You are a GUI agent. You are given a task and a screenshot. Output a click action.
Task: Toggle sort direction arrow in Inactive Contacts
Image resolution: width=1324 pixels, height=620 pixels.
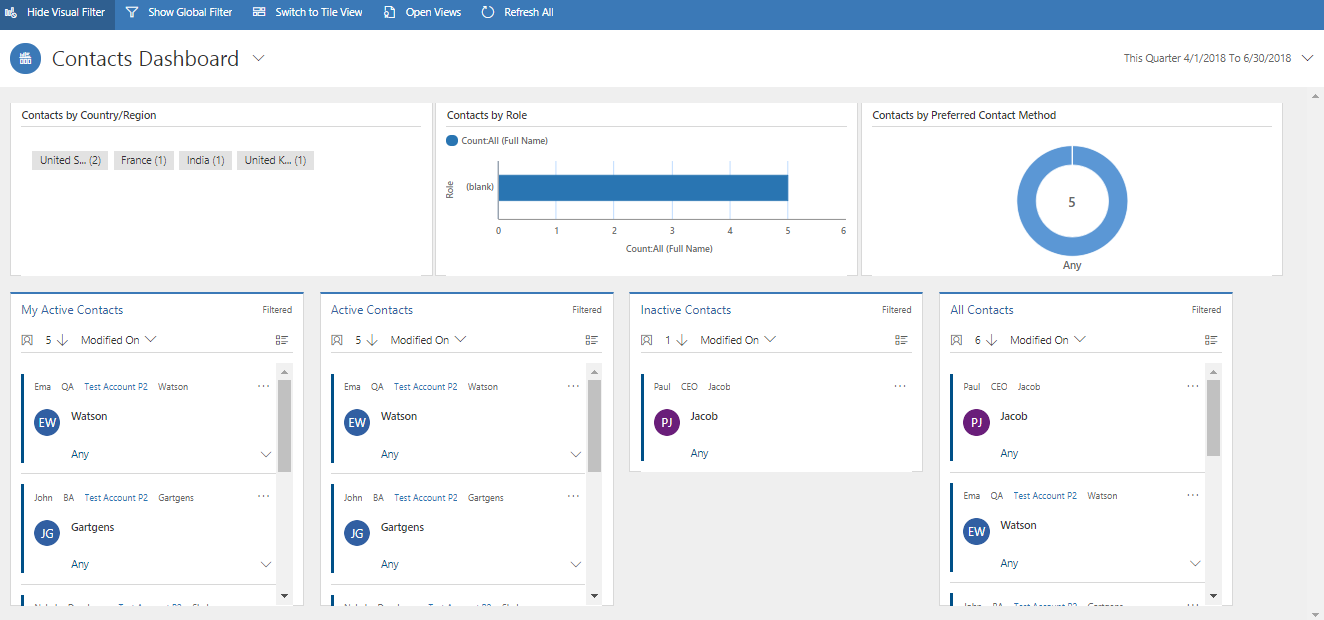click(x=682, y=340)
